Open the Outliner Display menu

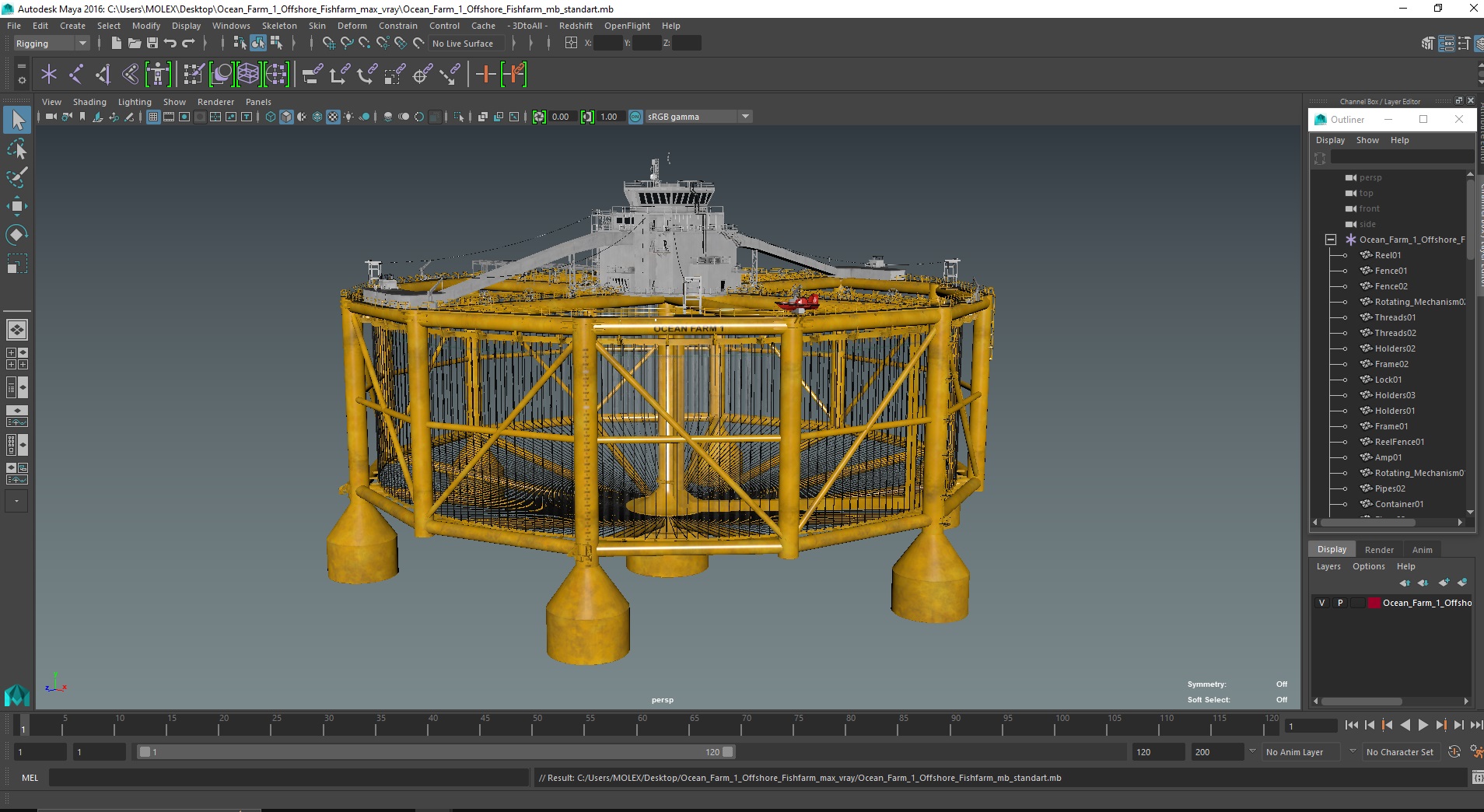pyautogui.click(x=1330, y=140)
